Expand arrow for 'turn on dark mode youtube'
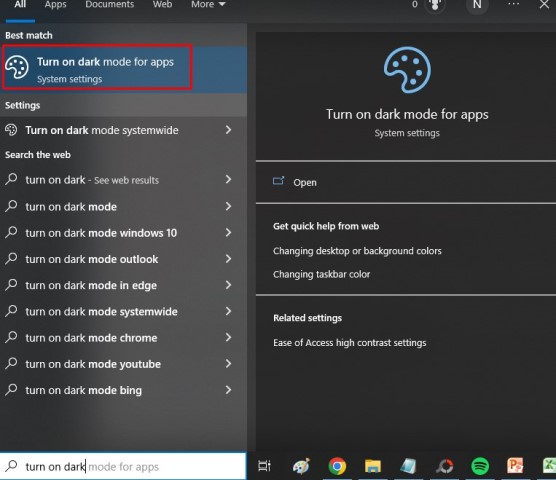The image size is (556, 480). click(229, 363)
